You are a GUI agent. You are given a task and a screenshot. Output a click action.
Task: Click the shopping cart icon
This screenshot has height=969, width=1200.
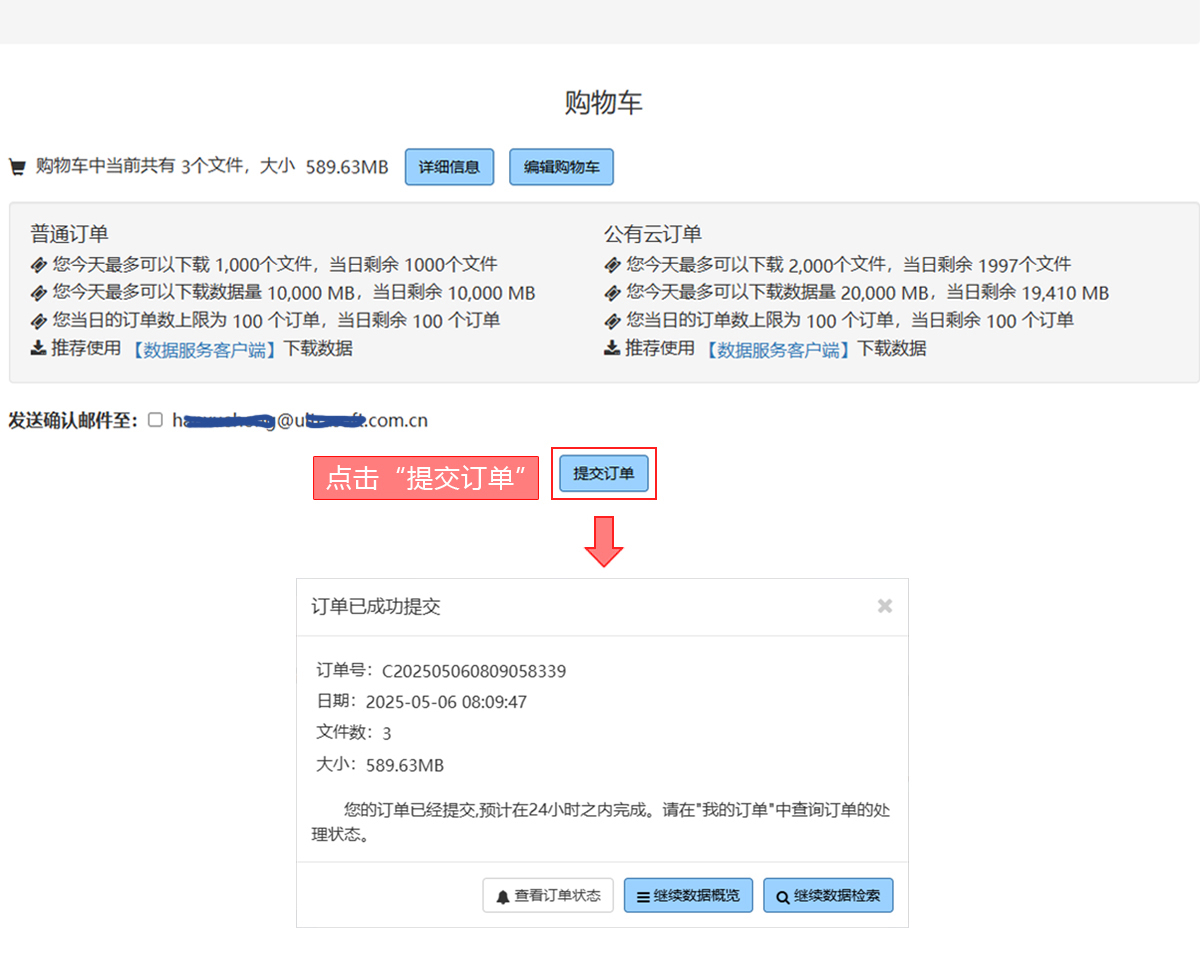tap(16, 167)
